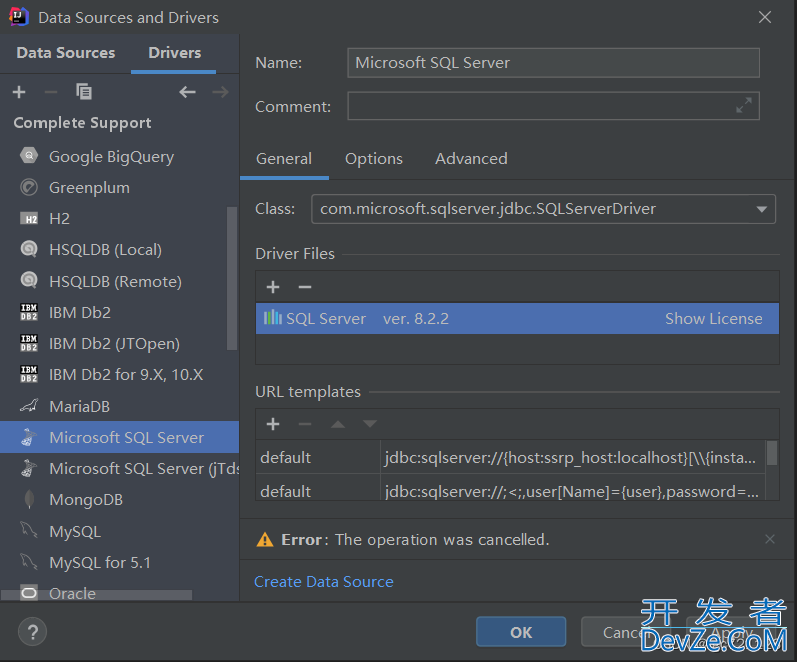Screen dimensions: 797x662
Task: Click the H2 driver icon
Action: pos(29,219)
